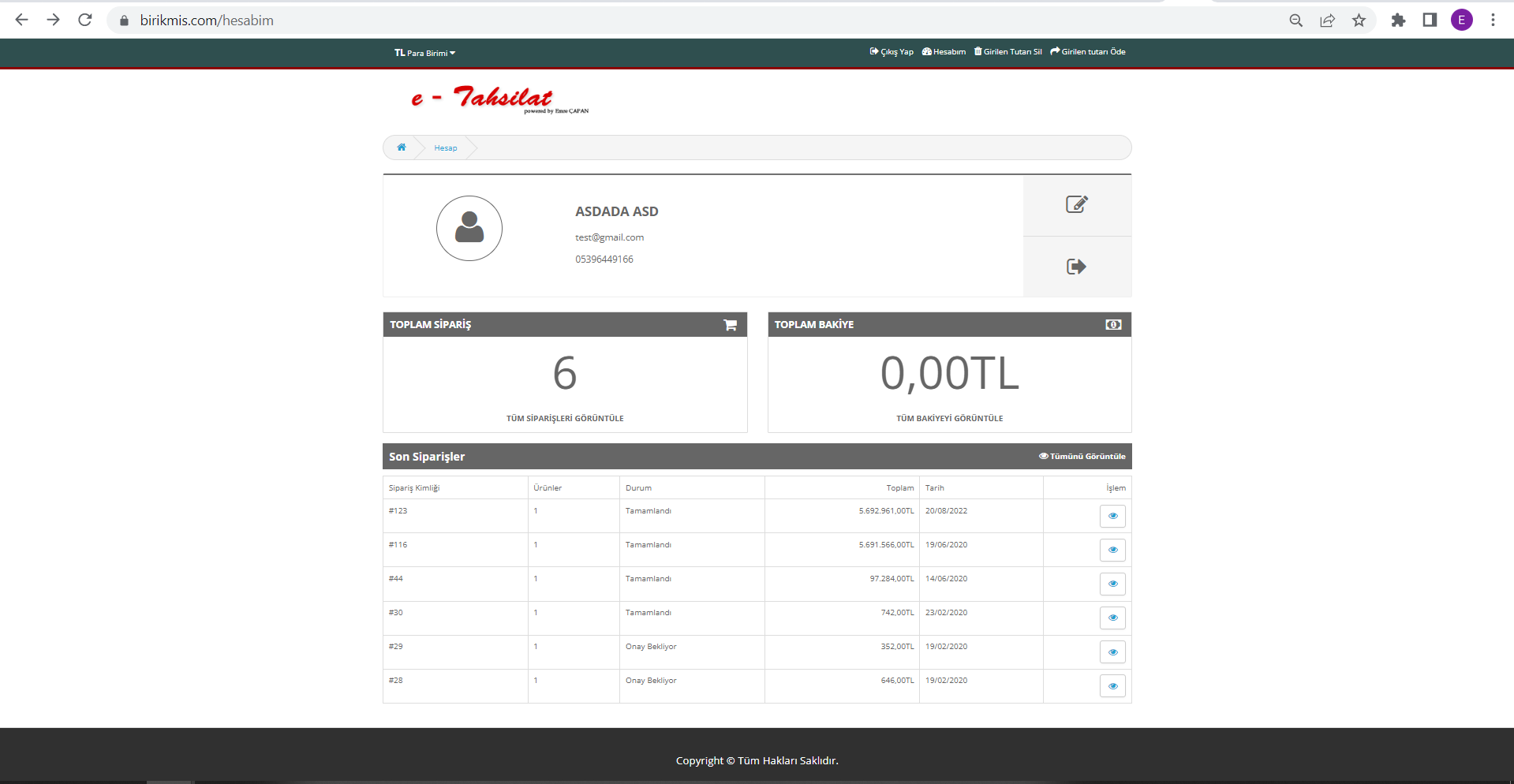Click the email test@gmail.com
The width and height of the screenshot is (1514, 784).
click(x=609, y=237)
